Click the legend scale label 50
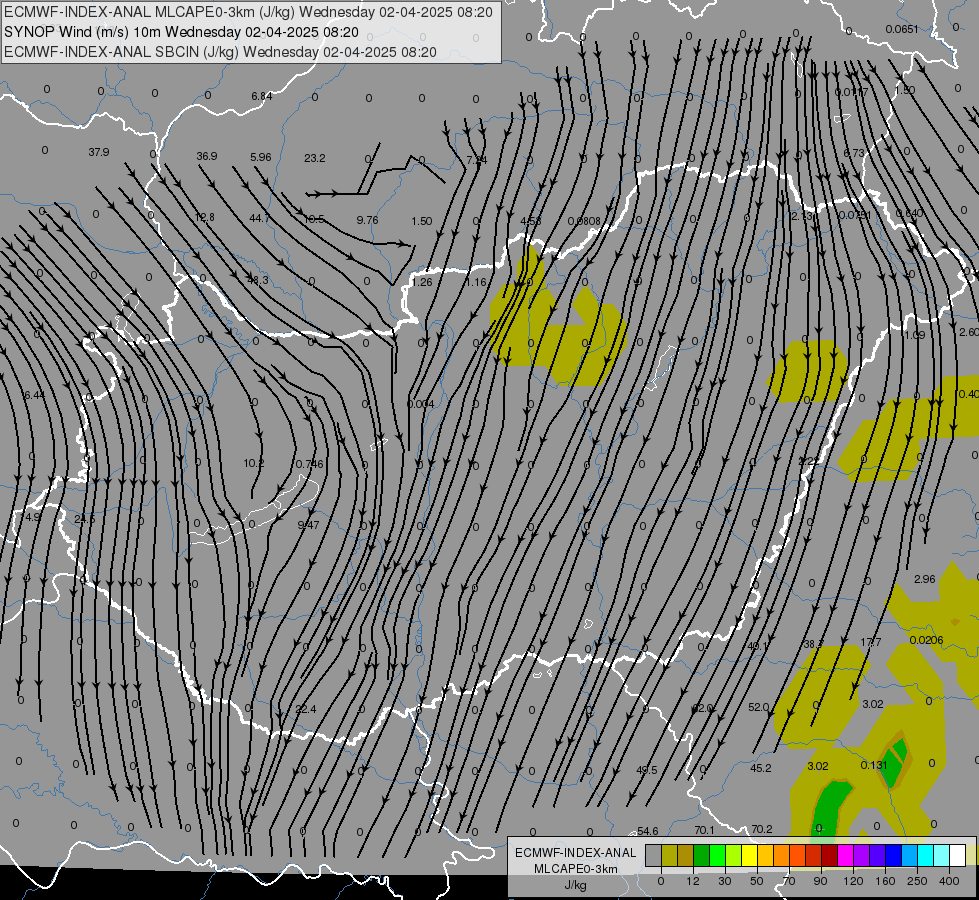Image resolution: width=979 pixels, height=900 pixels. (x=757, y=881)
